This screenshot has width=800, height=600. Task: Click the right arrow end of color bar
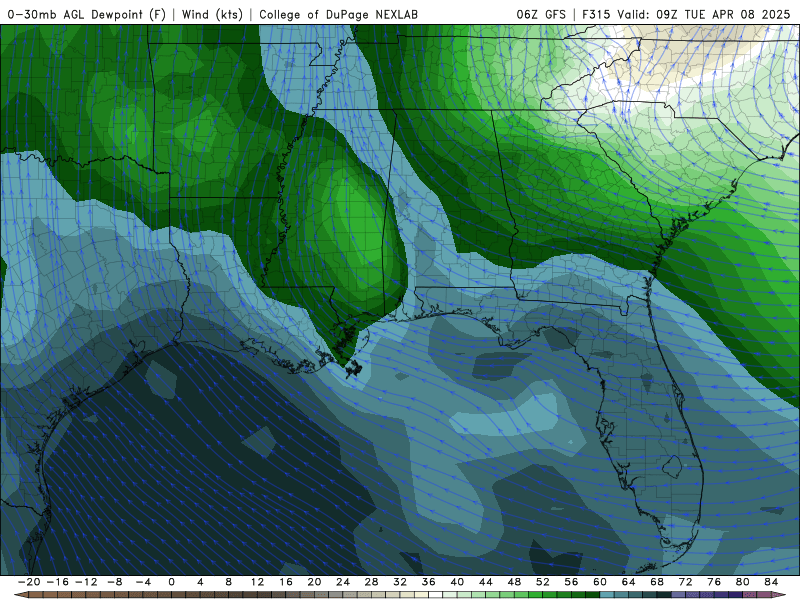[x=778, y=595]
